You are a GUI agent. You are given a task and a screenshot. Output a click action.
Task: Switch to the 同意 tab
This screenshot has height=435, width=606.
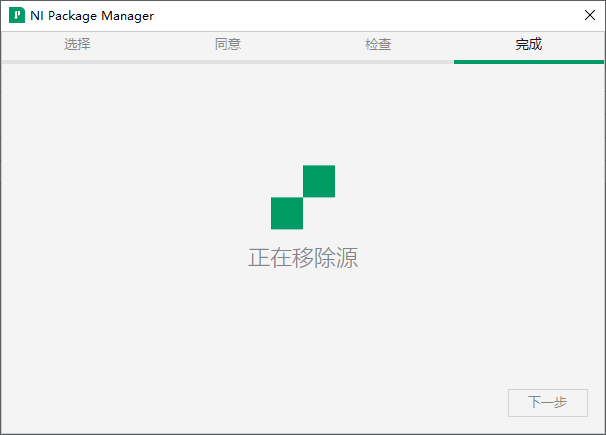(x=228, y=45)
